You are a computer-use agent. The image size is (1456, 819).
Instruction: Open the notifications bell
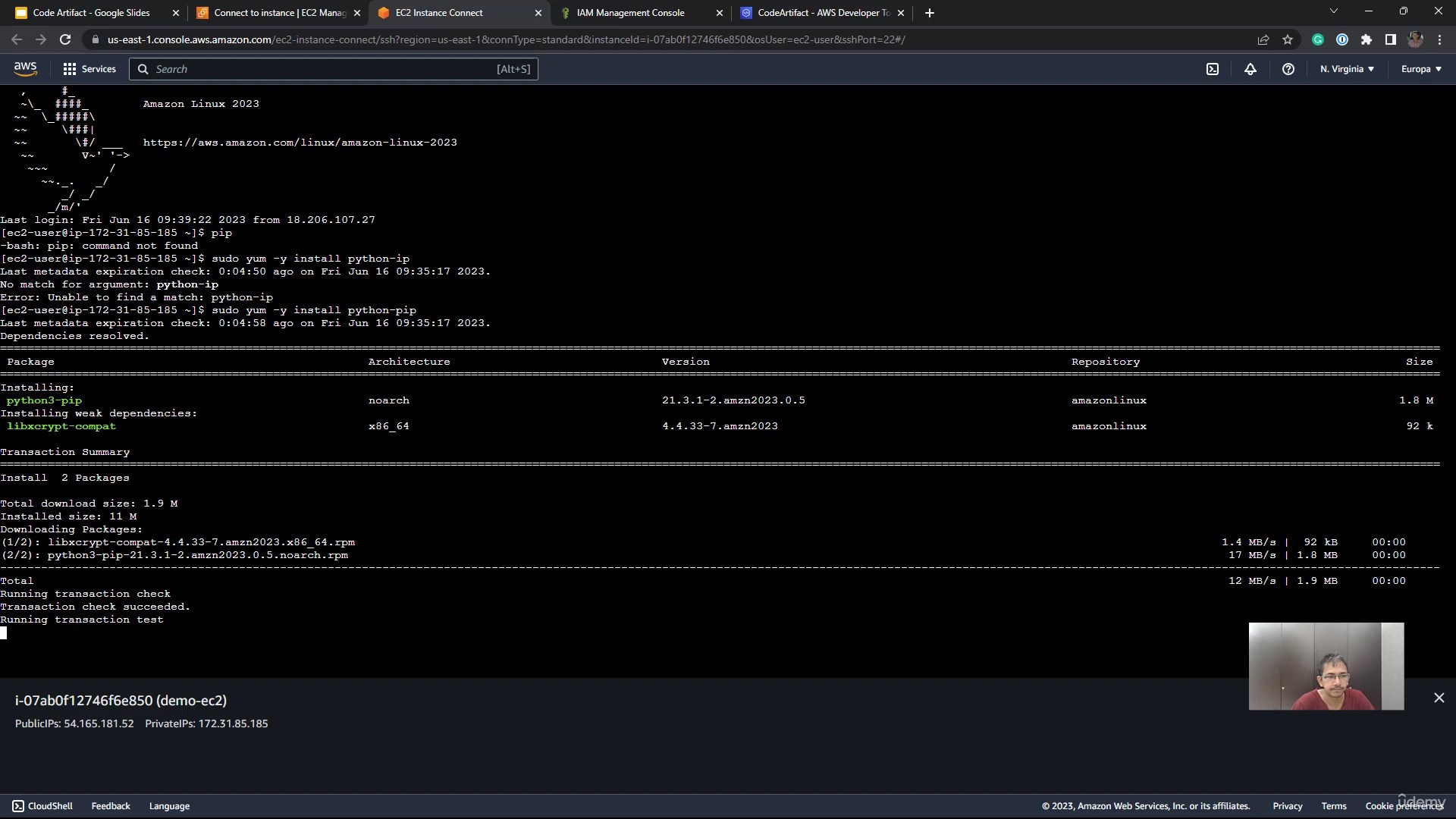coord(1250,69)
